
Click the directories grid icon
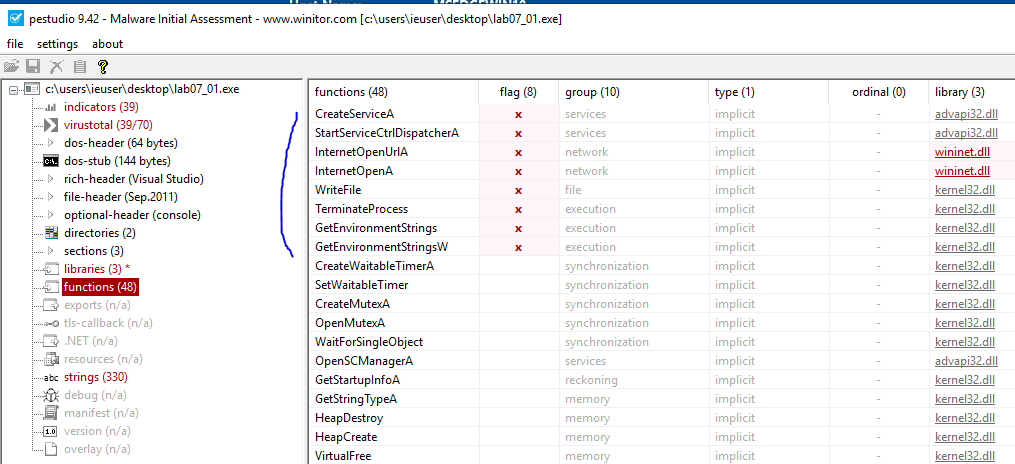tap(50, 233)
